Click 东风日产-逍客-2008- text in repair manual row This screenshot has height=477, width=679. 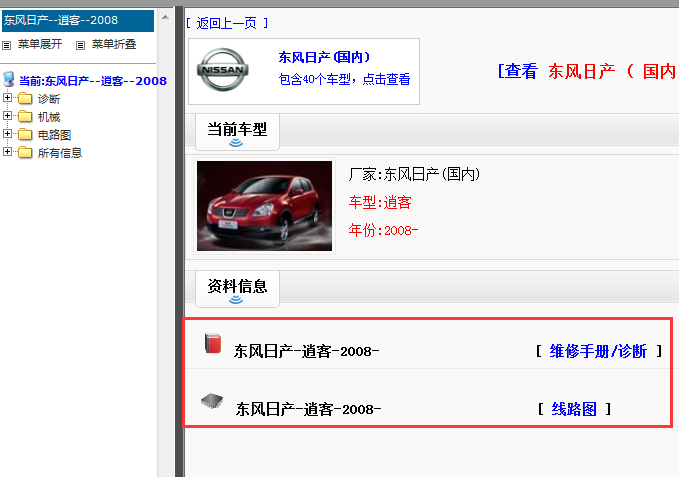(307, 351)
